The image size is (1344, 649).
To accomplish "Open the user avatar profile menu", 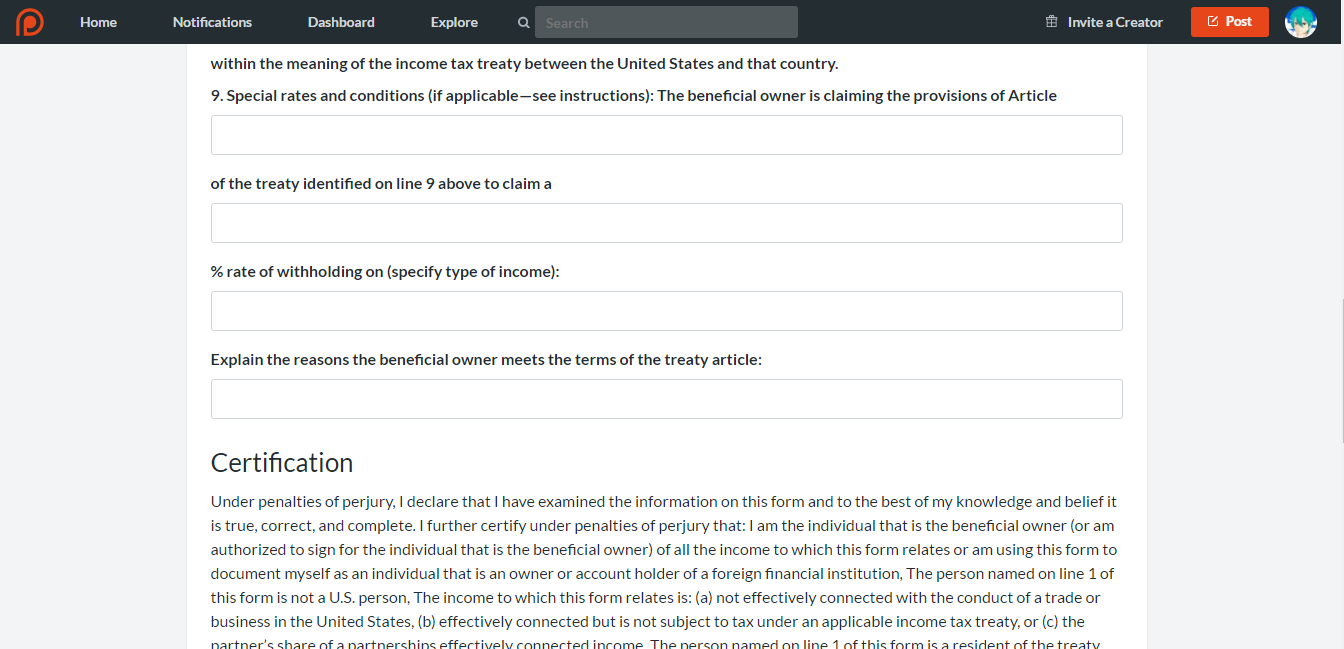I will pos(1300,22).
